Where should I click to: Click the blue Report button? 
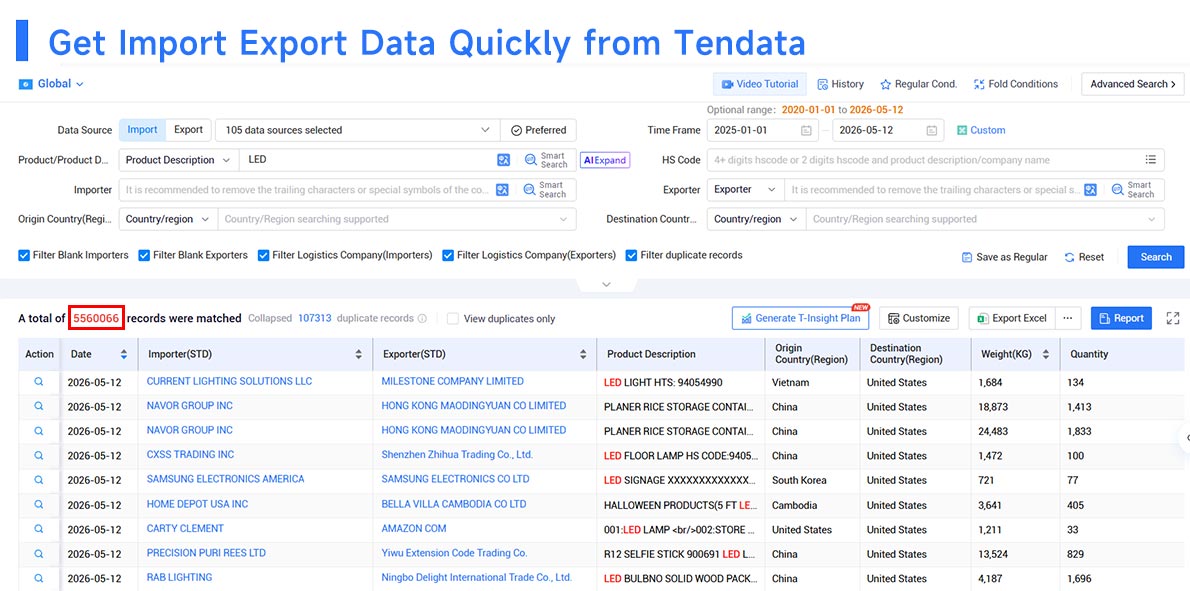1121,319
